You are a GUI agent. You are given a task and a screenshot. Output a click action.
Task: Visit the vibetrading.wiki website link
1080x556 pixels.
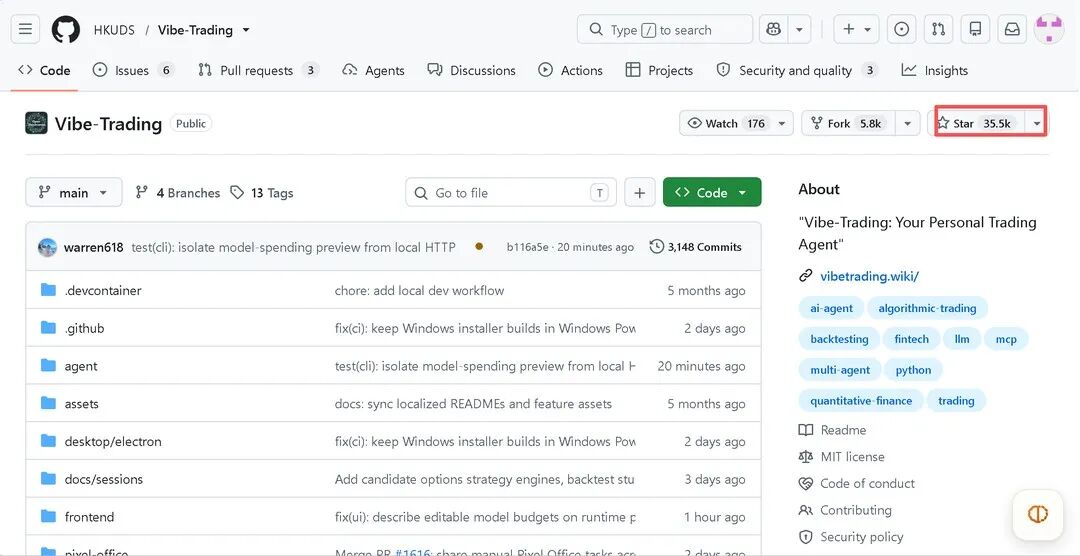(x=869, y=276)
